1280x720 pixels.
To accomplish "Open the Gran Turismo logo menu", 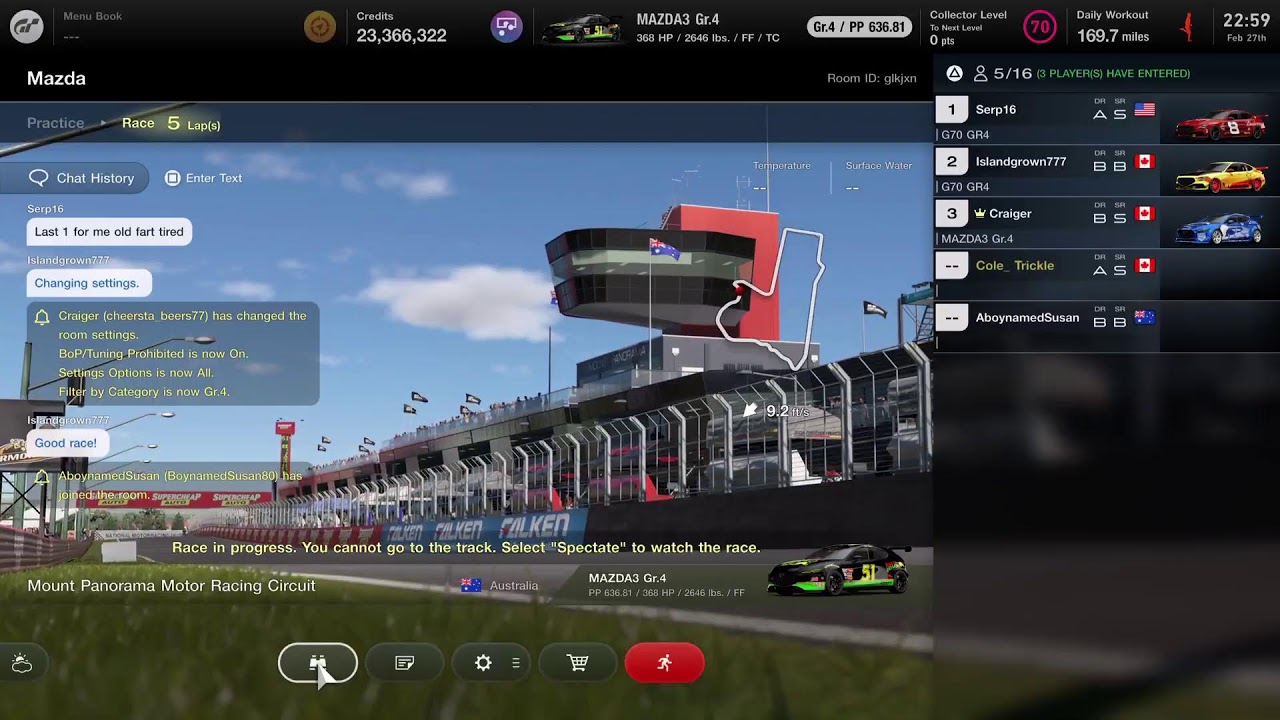I will coord(27,27).
